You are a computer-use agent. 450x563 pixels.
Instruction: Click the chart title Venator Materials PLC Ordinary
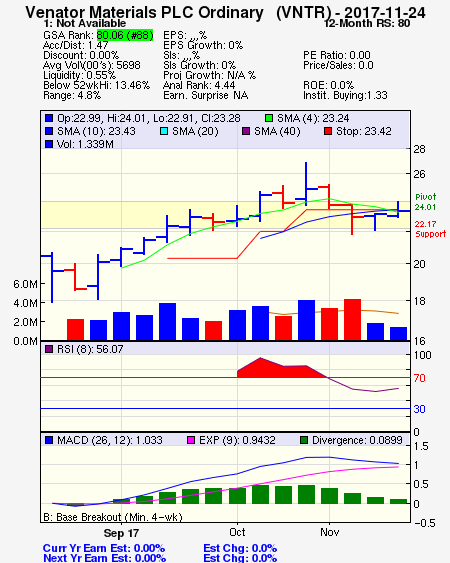(144, 12)
